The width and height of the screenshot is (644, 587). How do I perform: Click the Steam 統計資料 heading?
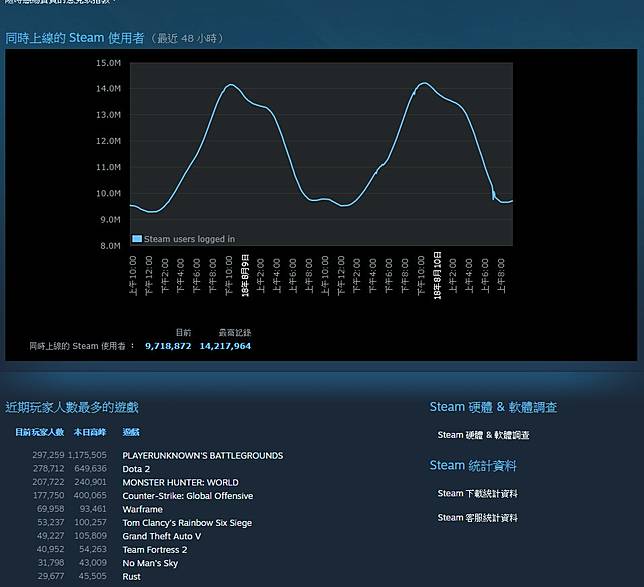473,465
